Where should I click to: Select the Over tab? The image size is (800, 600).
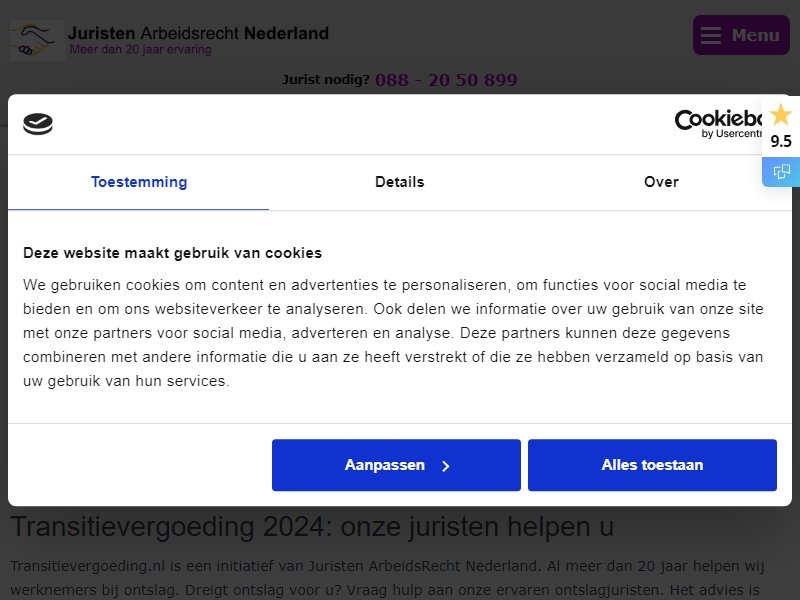coord(661,182)
